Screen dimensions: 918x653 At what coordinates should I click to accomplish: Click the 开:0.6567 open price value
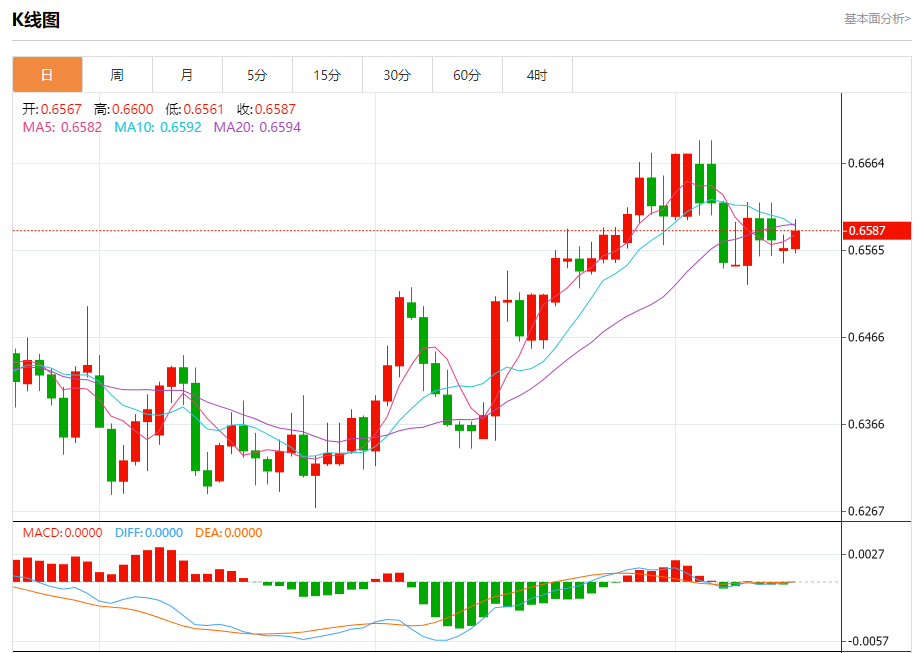coord(52,110)
